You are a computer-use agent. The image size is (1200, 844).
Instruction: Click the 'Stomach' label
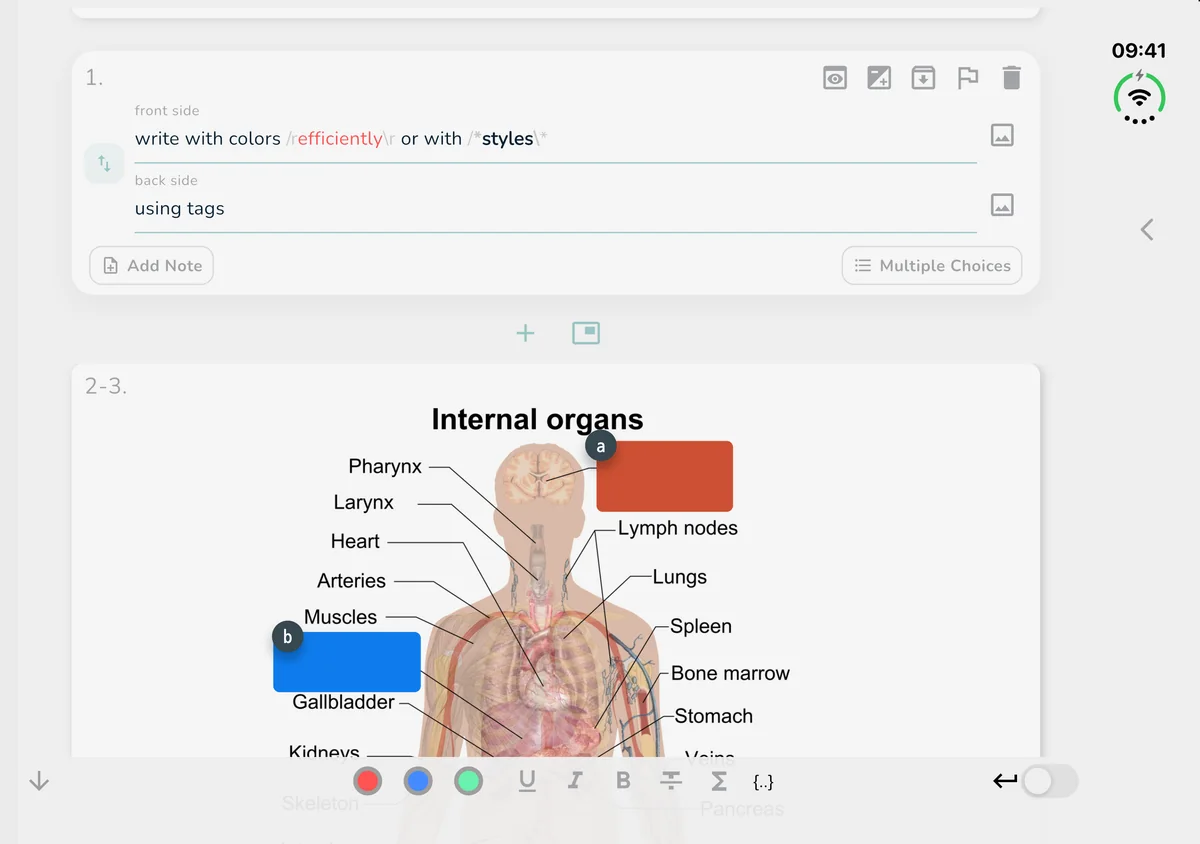(x=714, y=716)
